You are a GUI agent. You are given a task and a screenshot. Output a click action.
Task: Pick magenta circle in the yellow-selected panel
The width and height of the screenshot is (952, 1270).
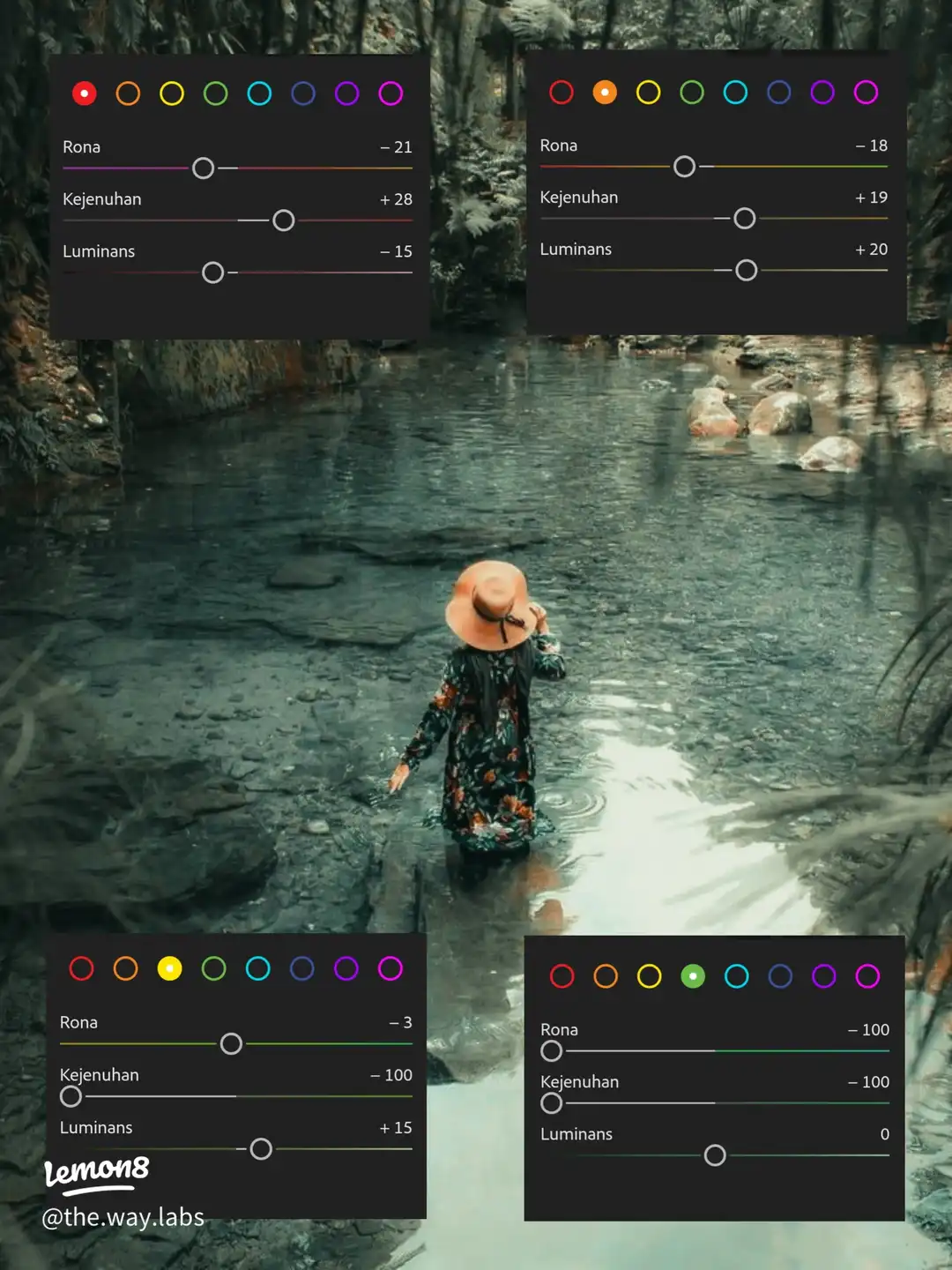coord(390,968)
